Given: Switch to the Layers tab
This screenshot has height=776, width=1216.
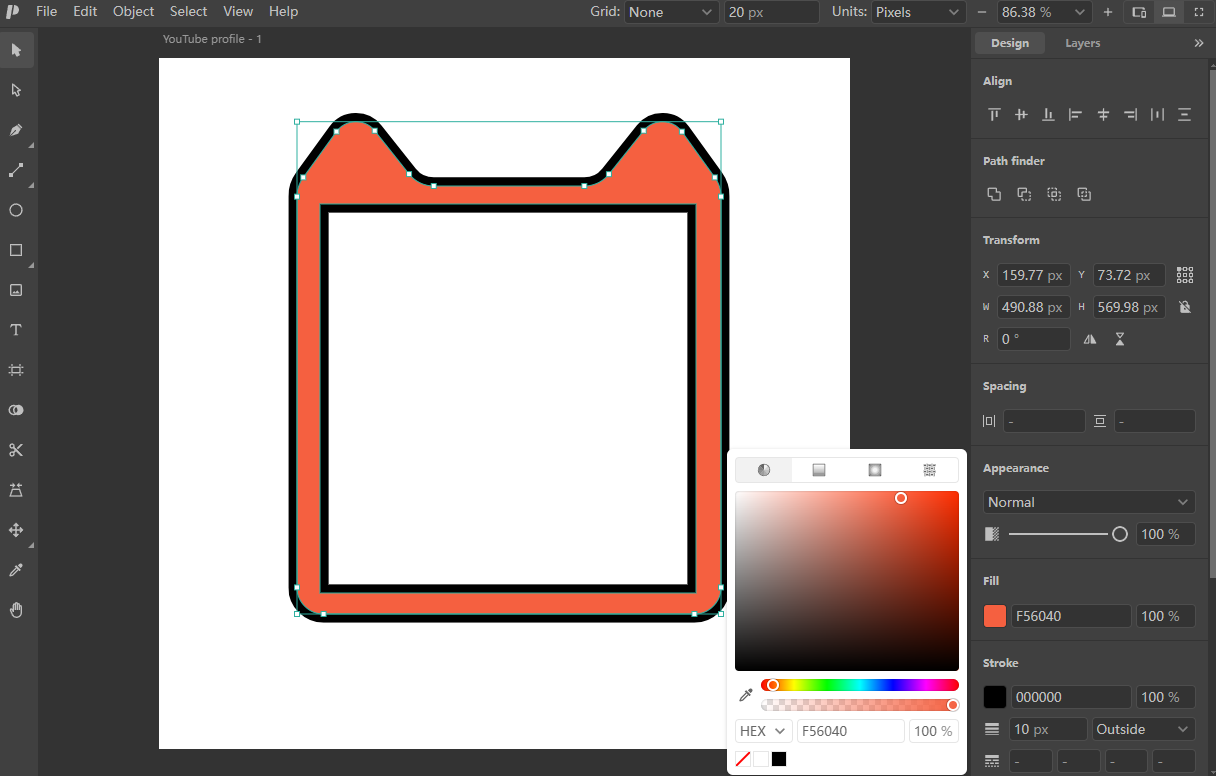Looking at the screenshot, I should click(1082, 43).
